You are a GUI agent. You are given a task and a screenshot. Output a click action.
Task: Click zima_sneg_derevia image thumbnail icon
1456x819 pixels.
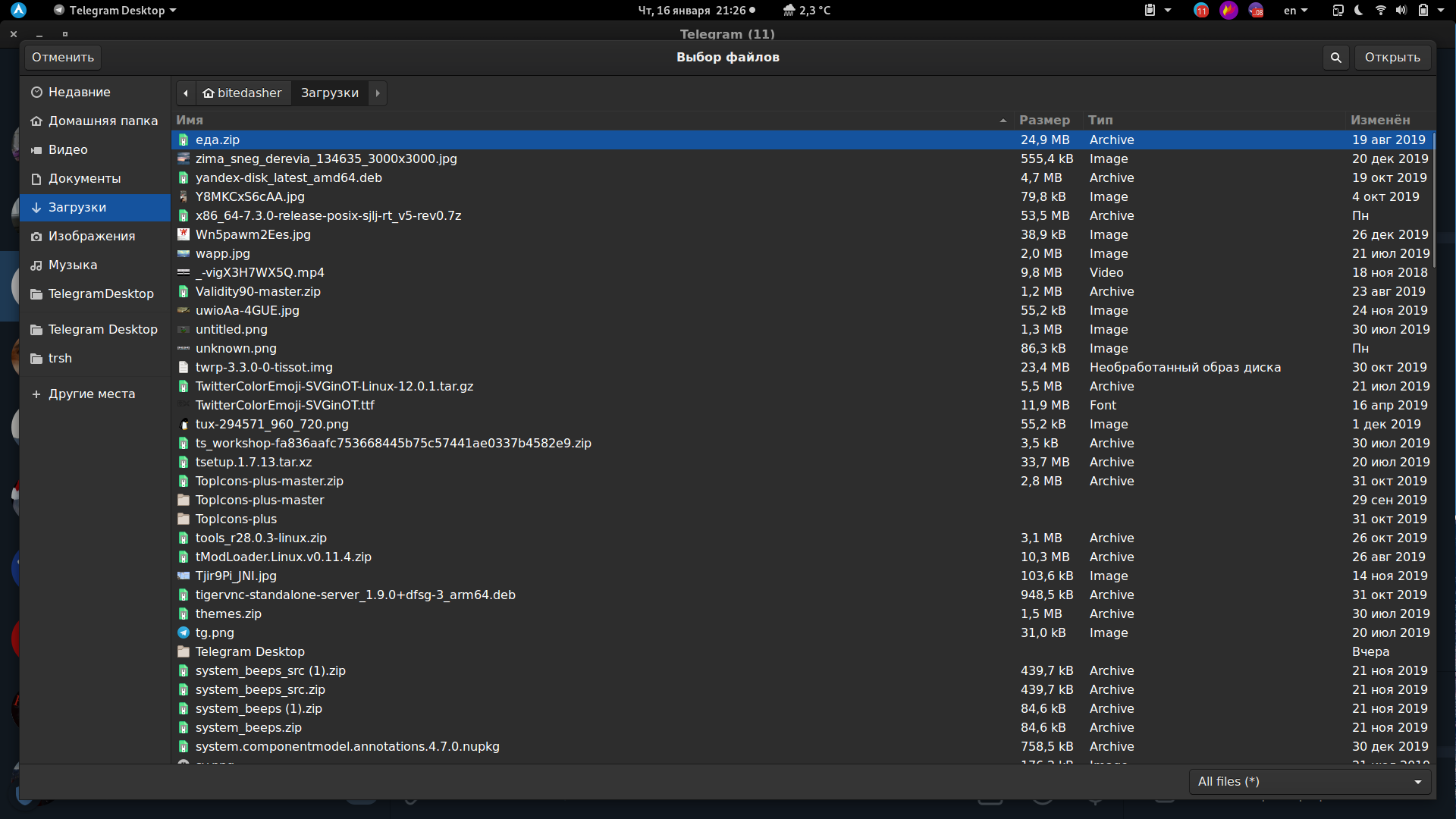(183, 158)
